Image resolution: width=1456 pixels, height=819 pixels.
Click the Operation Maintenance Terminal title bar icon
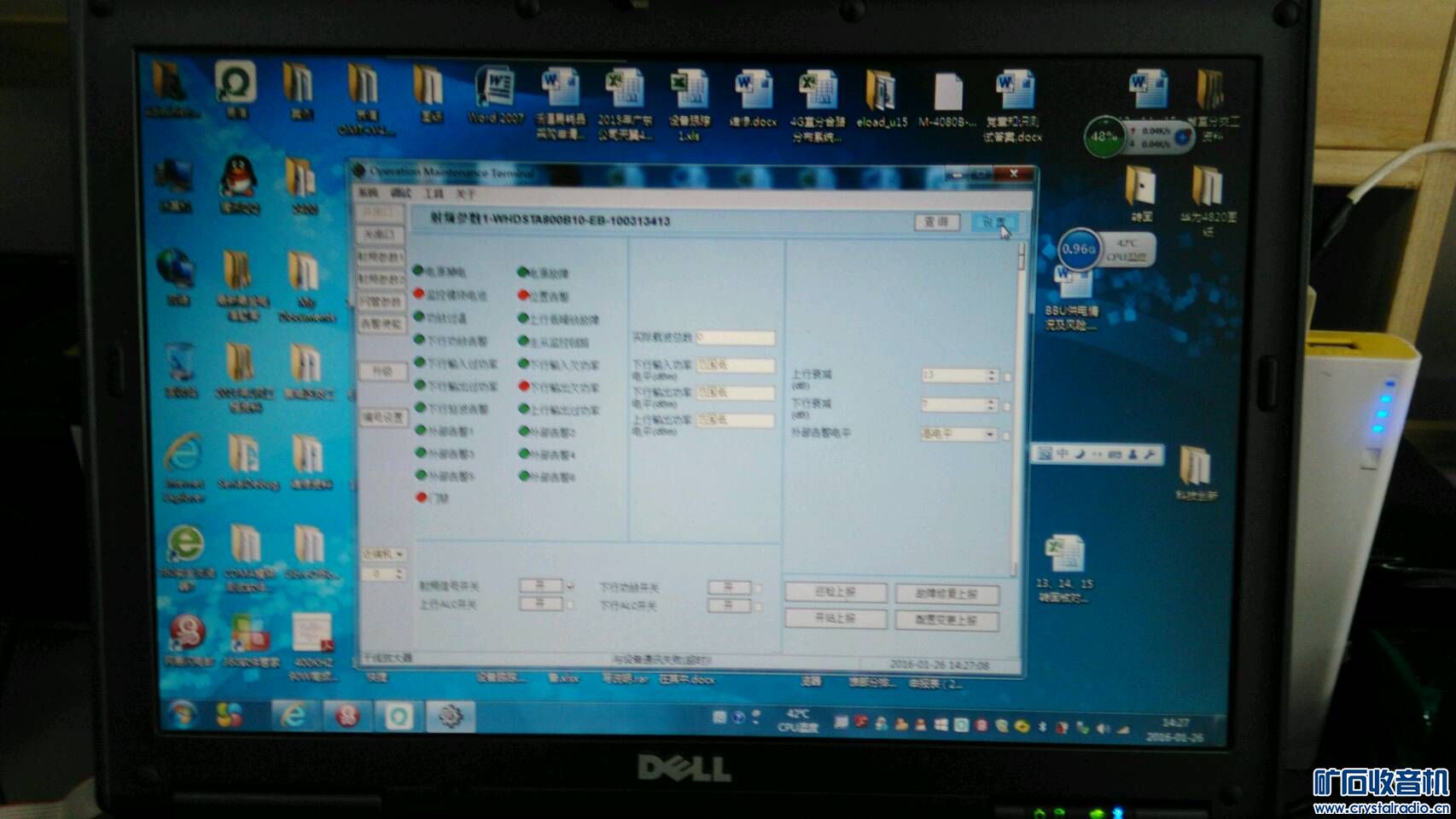360,172
